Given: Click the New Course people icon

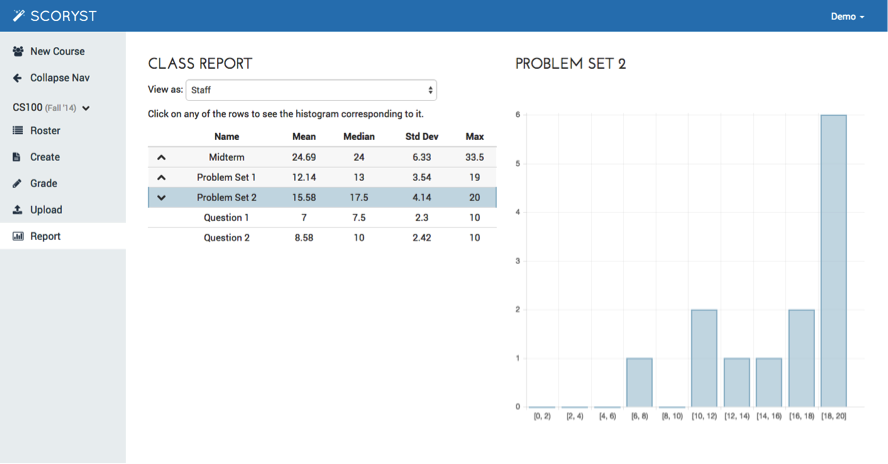Looking at the screenshot, I should click(x=18, y=51).
